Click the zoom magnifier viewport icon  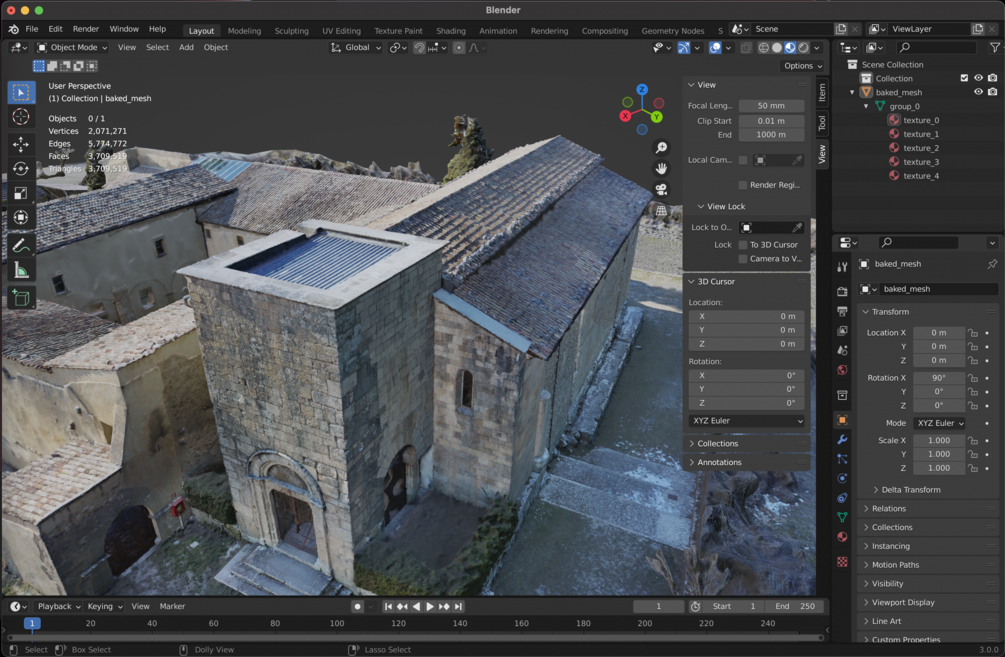pyautogui.click(x=661, y=148)
